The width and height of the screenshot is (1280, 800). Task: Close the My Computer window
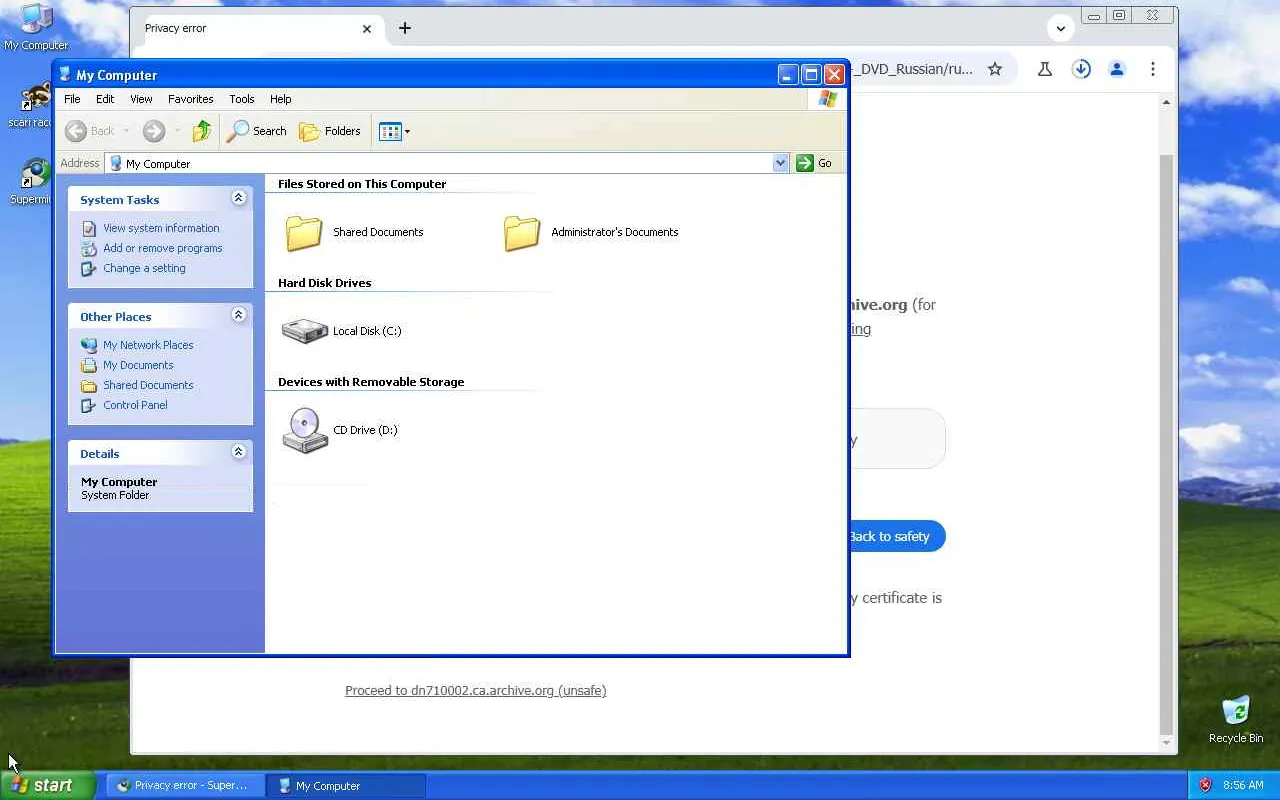coord(834,75)
